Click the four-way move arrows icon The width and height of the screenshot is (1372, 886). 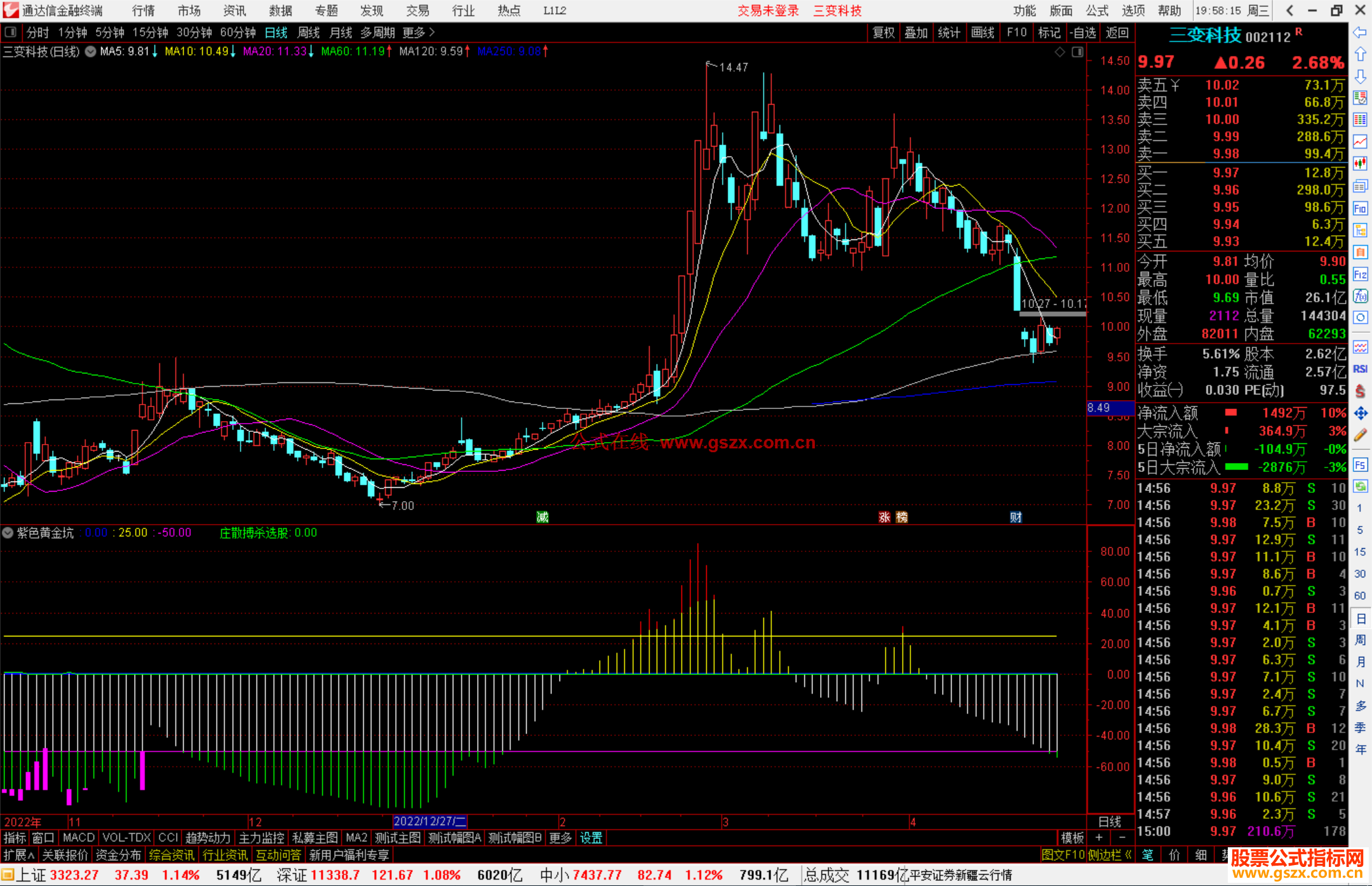tap(1360, 413)
